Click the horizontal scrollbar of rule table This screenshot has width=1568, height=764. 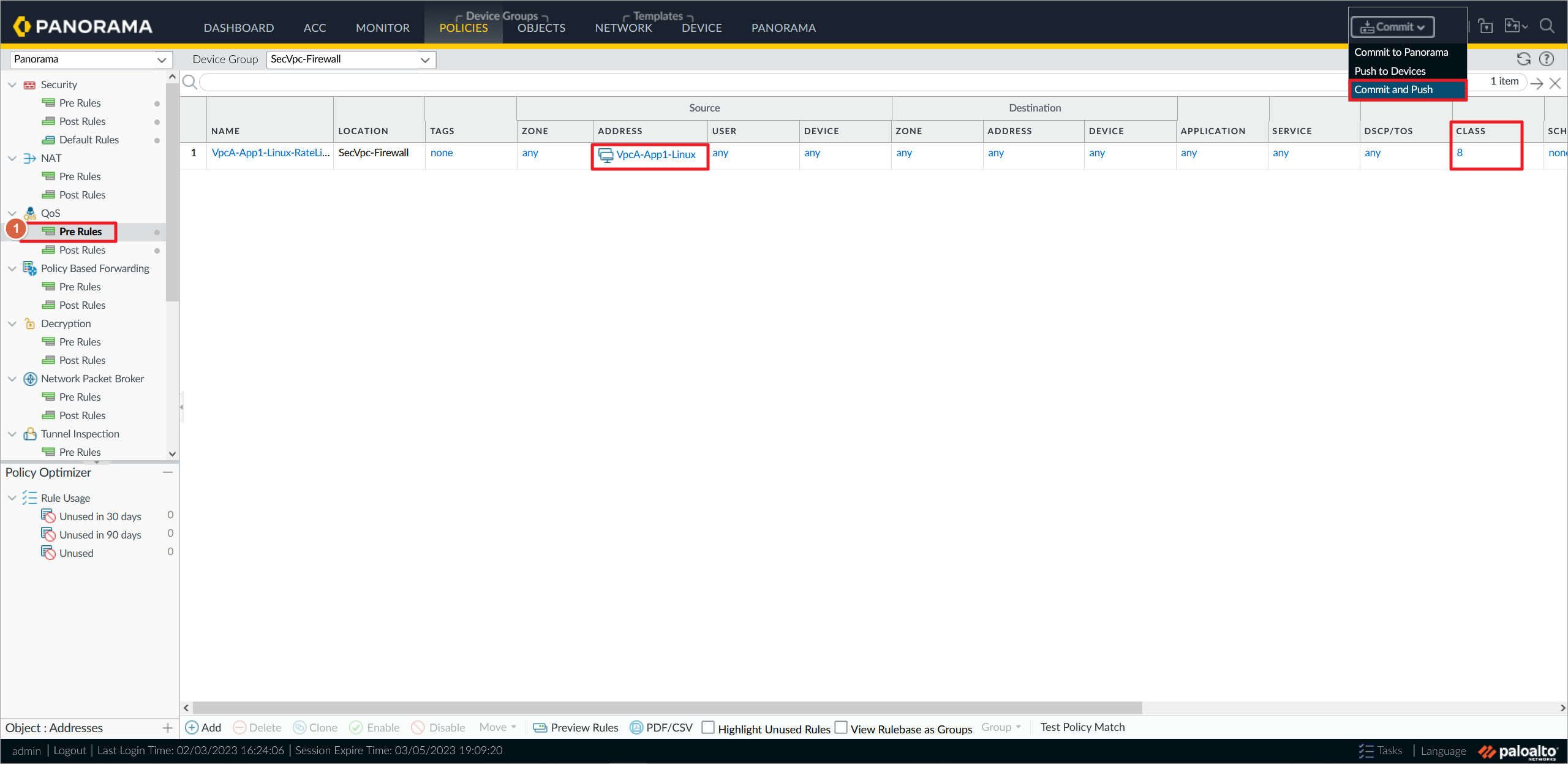click(667, 708)
